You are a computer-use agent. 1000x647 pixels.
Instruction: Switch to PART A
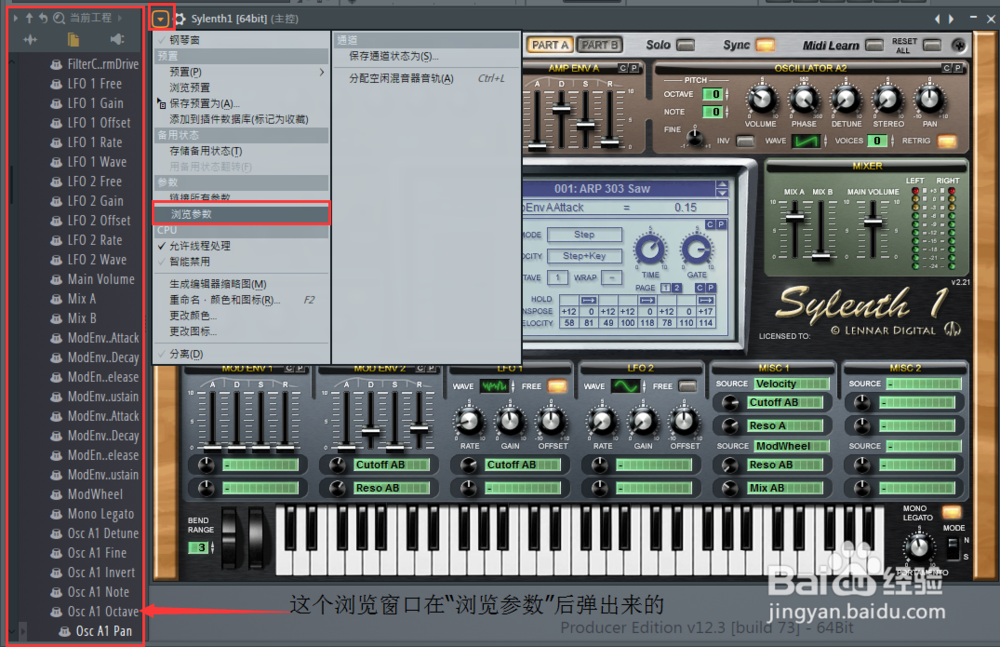click(550, 45)
